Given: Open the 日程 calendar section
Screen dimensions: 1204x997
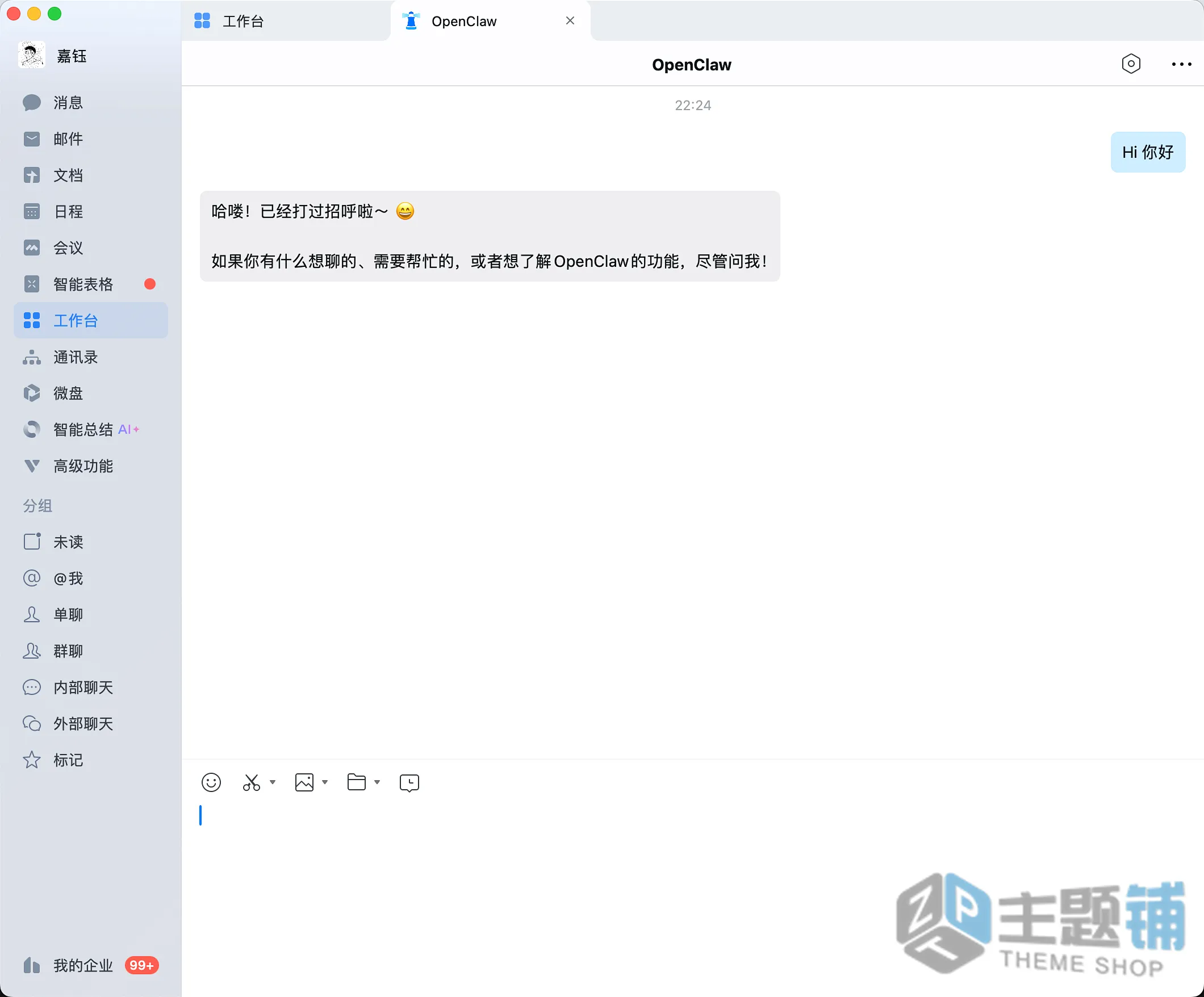Looking at the screenshot, I should [91, 212].
